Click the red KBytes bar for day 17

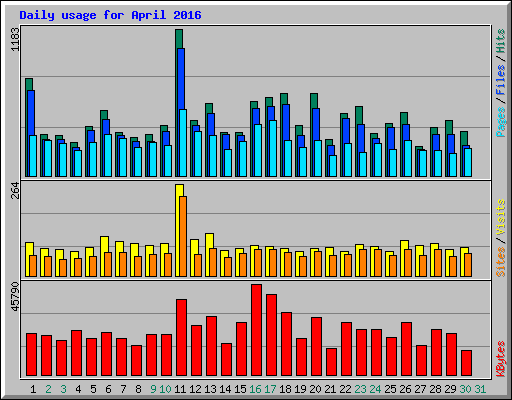(271, 335)
